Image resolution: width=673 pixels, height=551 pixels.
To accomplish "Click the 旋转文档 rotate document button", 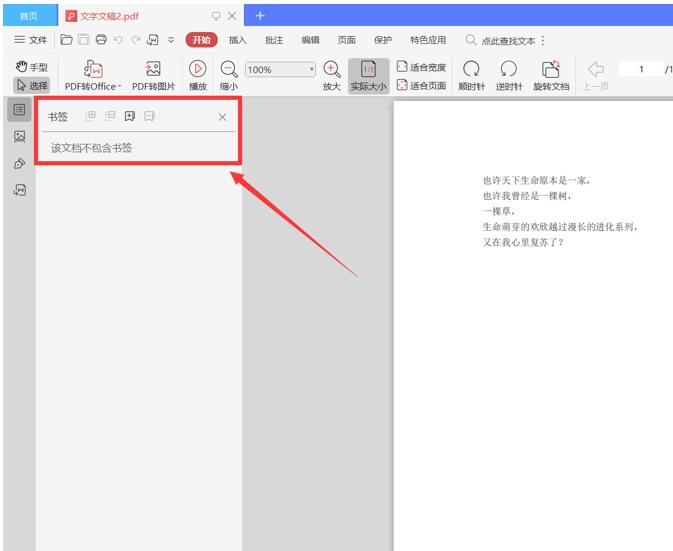I will point(551,76).
